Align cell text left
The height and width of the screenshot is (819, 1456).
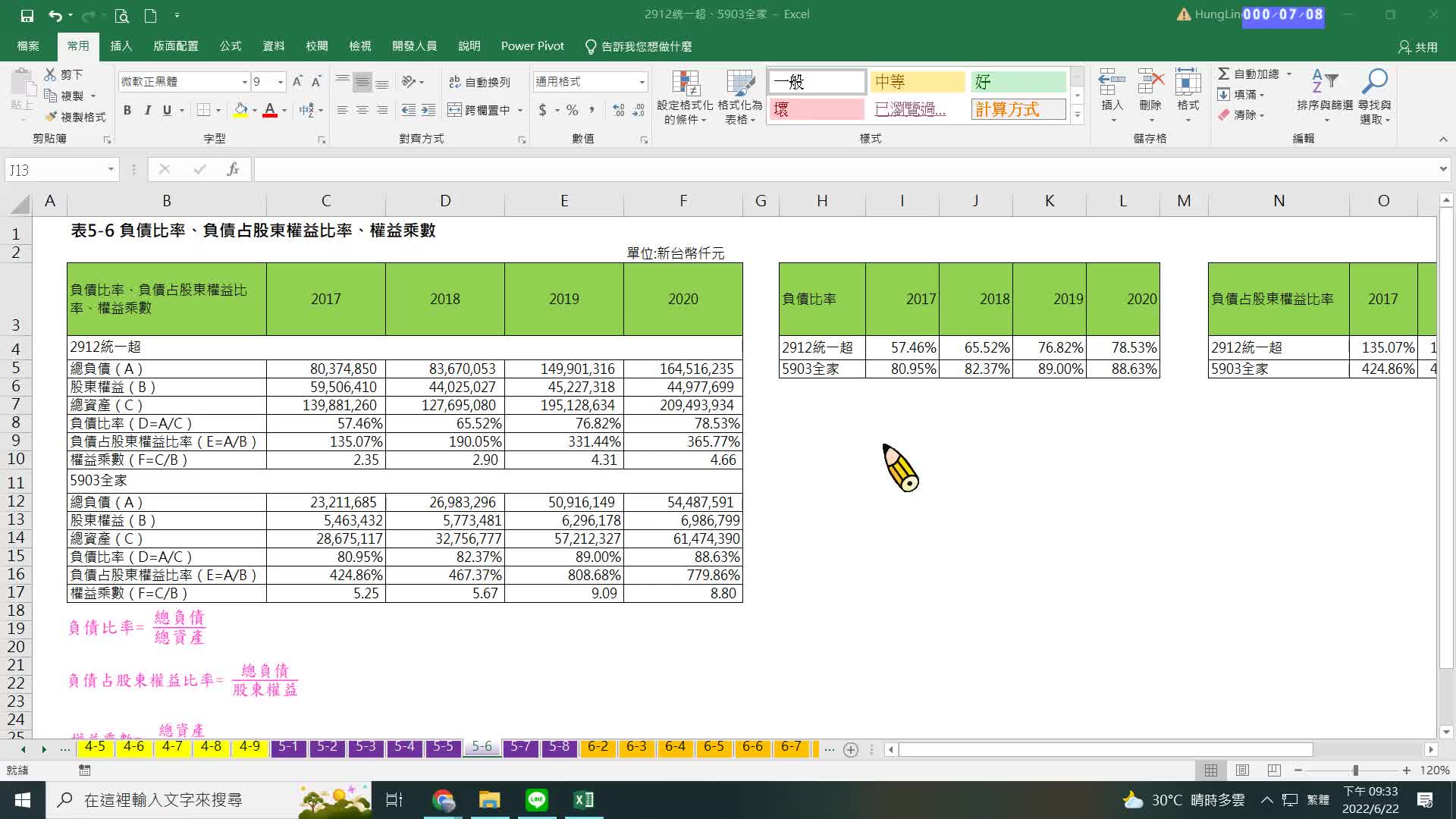pos(343,110)
